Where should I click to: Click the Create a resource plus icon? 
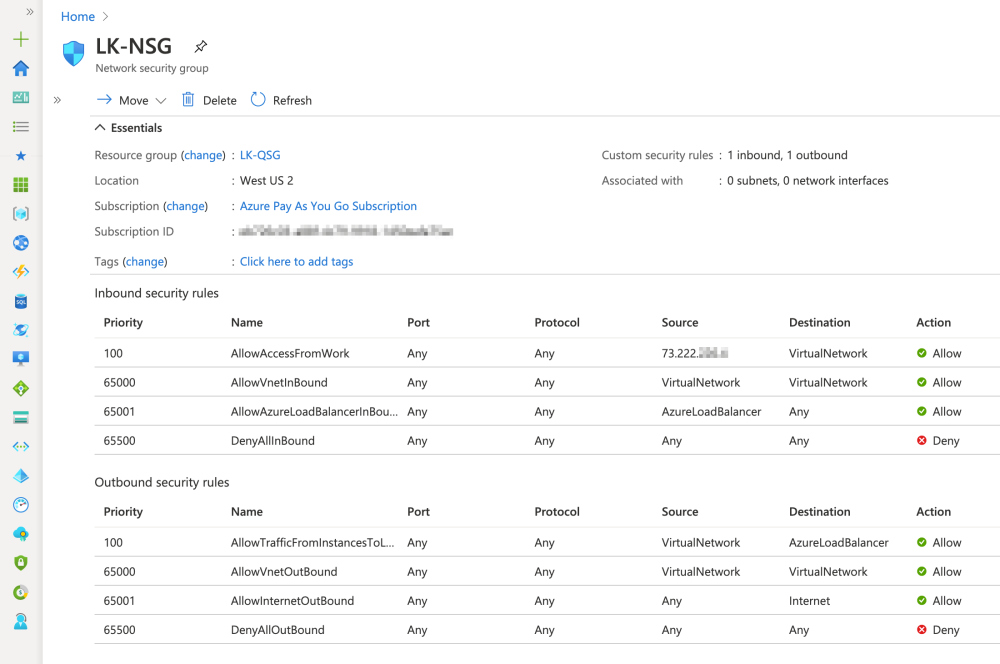(21, 40)
